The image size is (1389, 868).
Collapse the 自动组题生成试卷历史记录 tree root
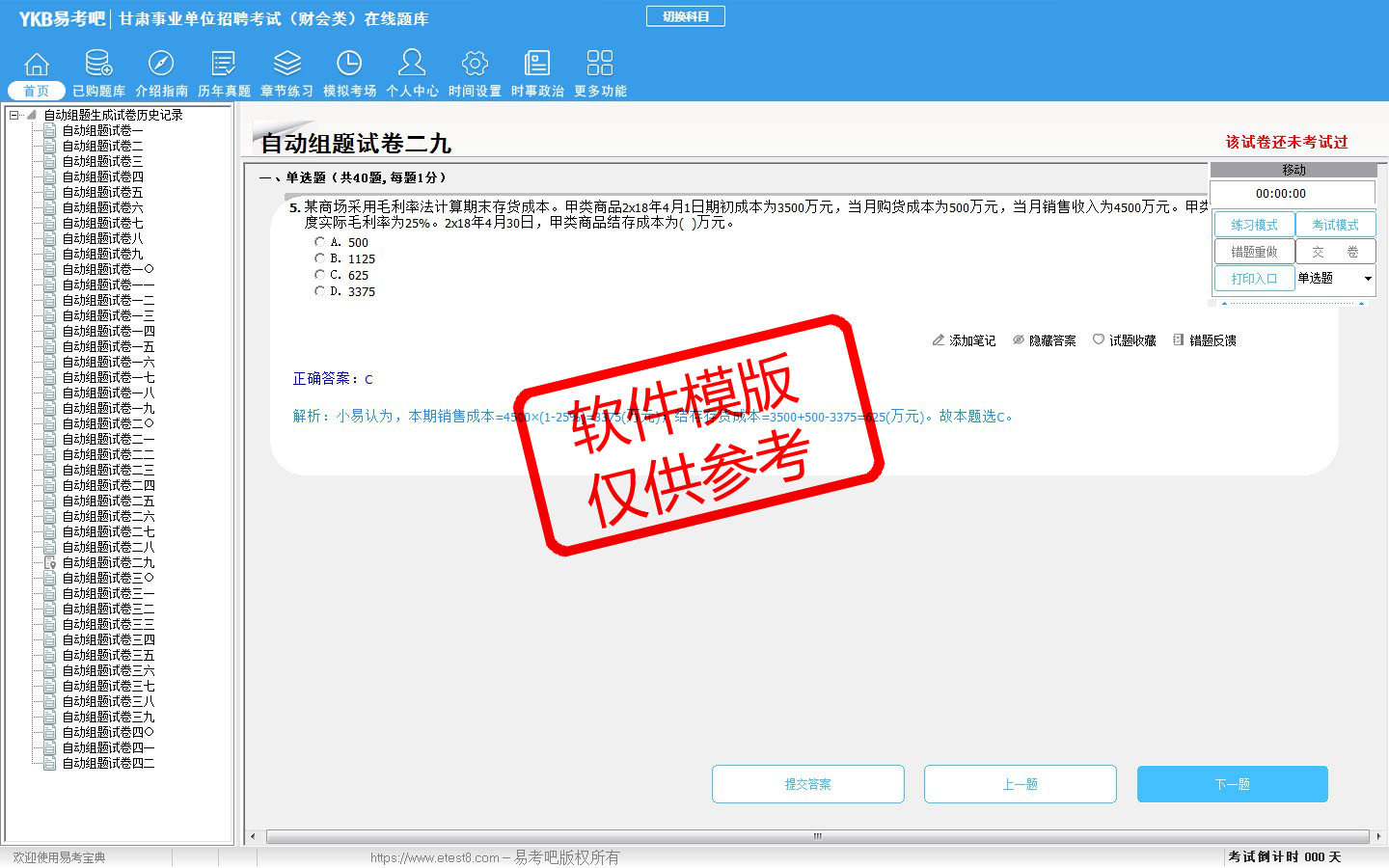[14, 115]
